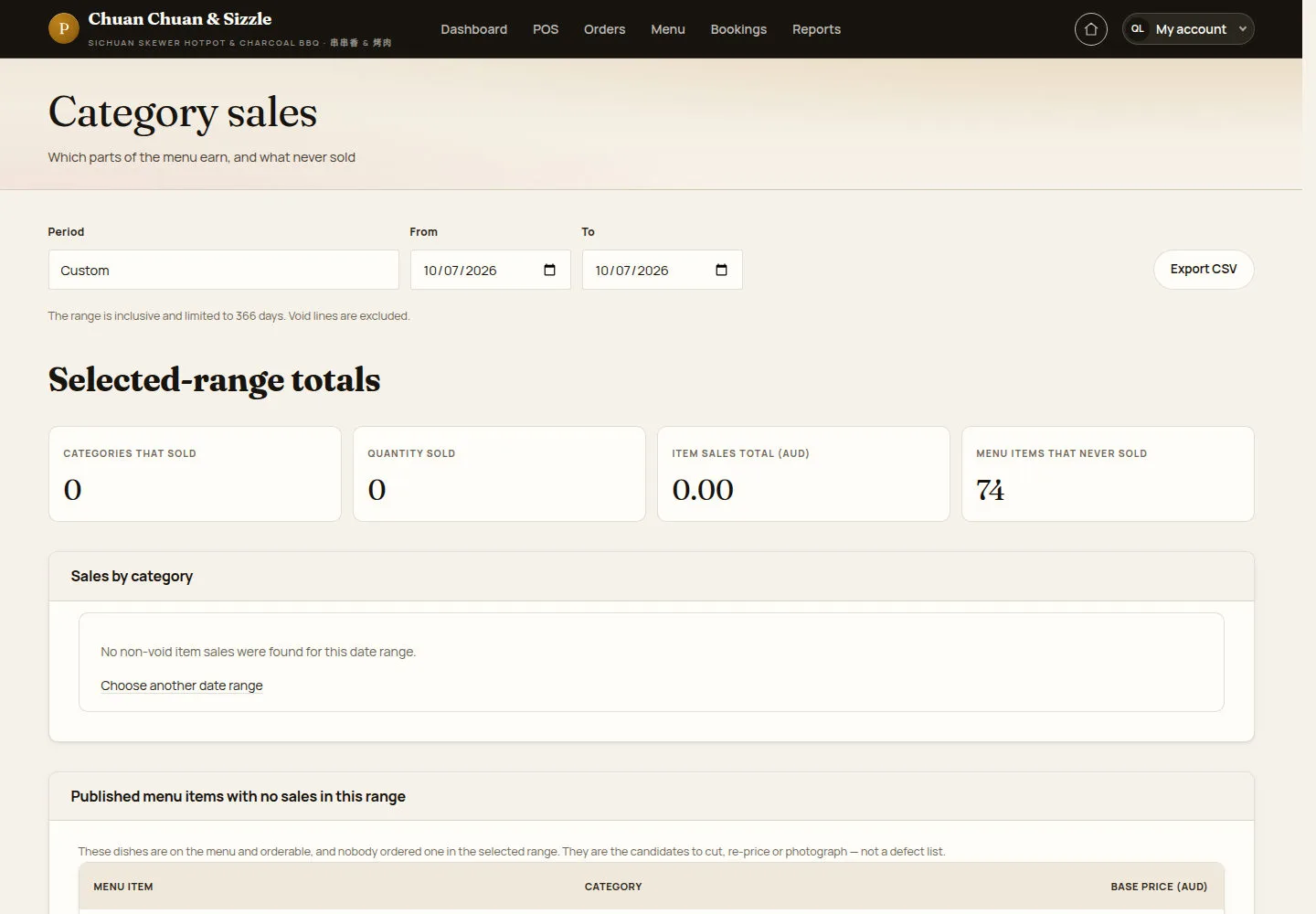Click the gold P restaurant logo
1316x914 pixels.
pyautogui.click(x=63, y=28)
